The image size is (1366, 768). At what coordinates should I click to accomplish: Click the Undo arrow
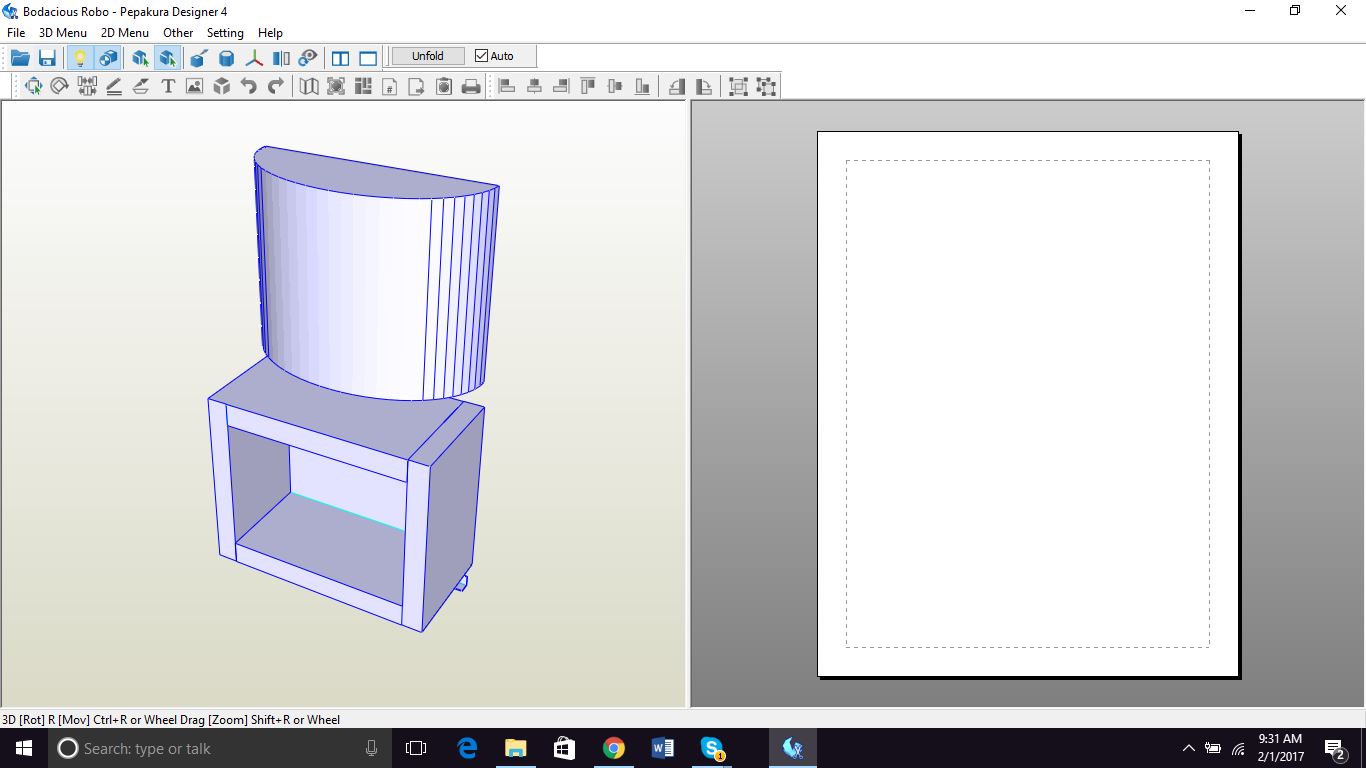pos(249,86)
